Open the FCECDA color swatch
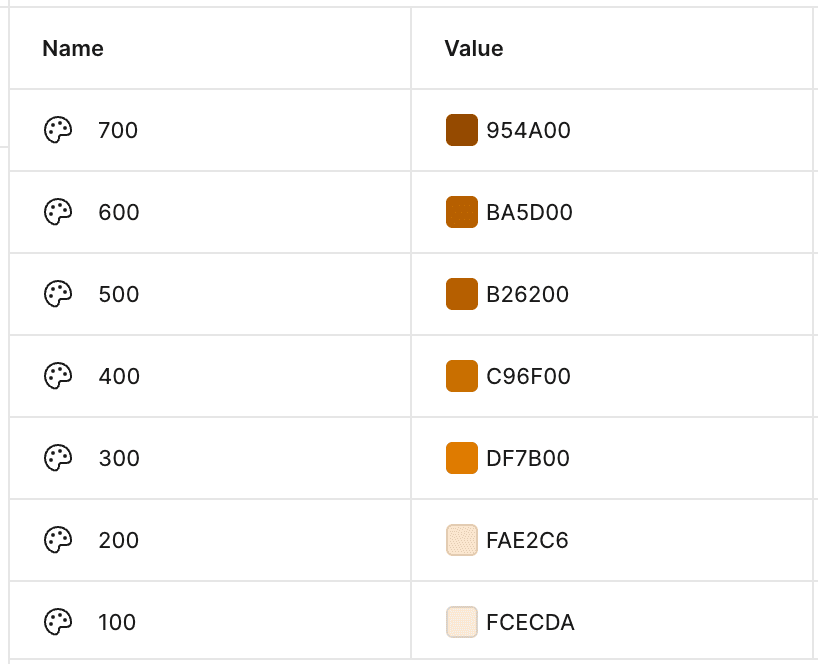818x664 pixels. (461, 622)
